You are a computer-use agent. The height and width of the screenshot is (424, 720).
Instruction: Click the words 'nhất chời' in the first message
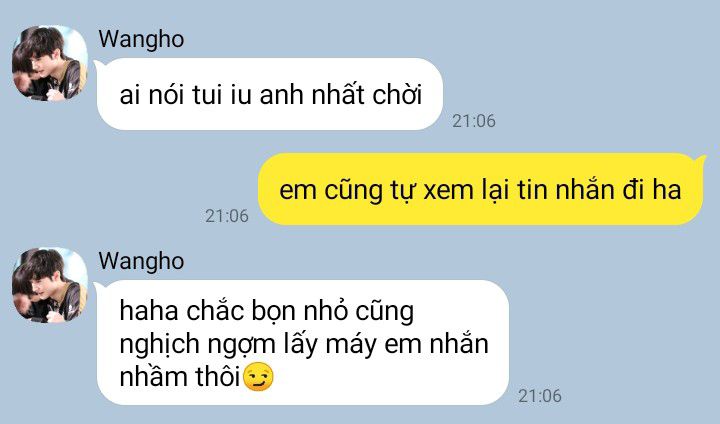[367, 95]
